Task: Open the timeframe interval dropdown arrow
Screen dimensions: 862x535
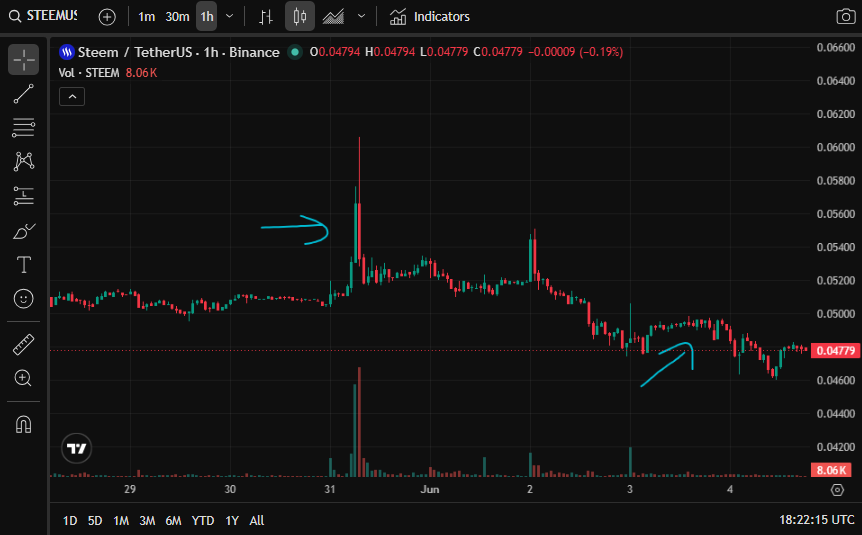Action: pyautogui.click(x=230, y=16)
